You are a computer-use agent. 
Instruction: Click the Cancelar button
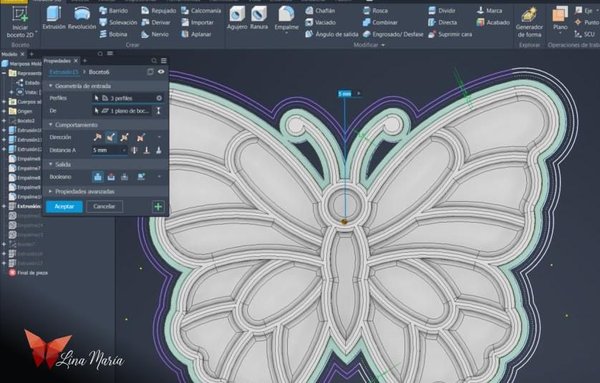(104, 206)
